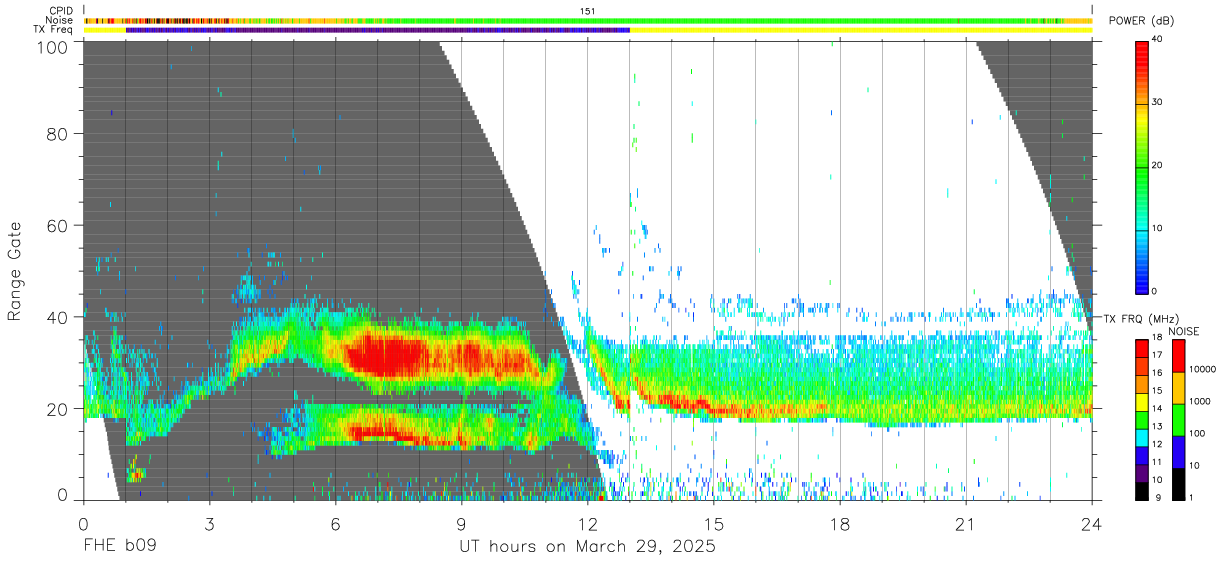The width and height of the screenshot is (1228, 567).
Task: Click the Range Gate axis title
Action: 17,271
